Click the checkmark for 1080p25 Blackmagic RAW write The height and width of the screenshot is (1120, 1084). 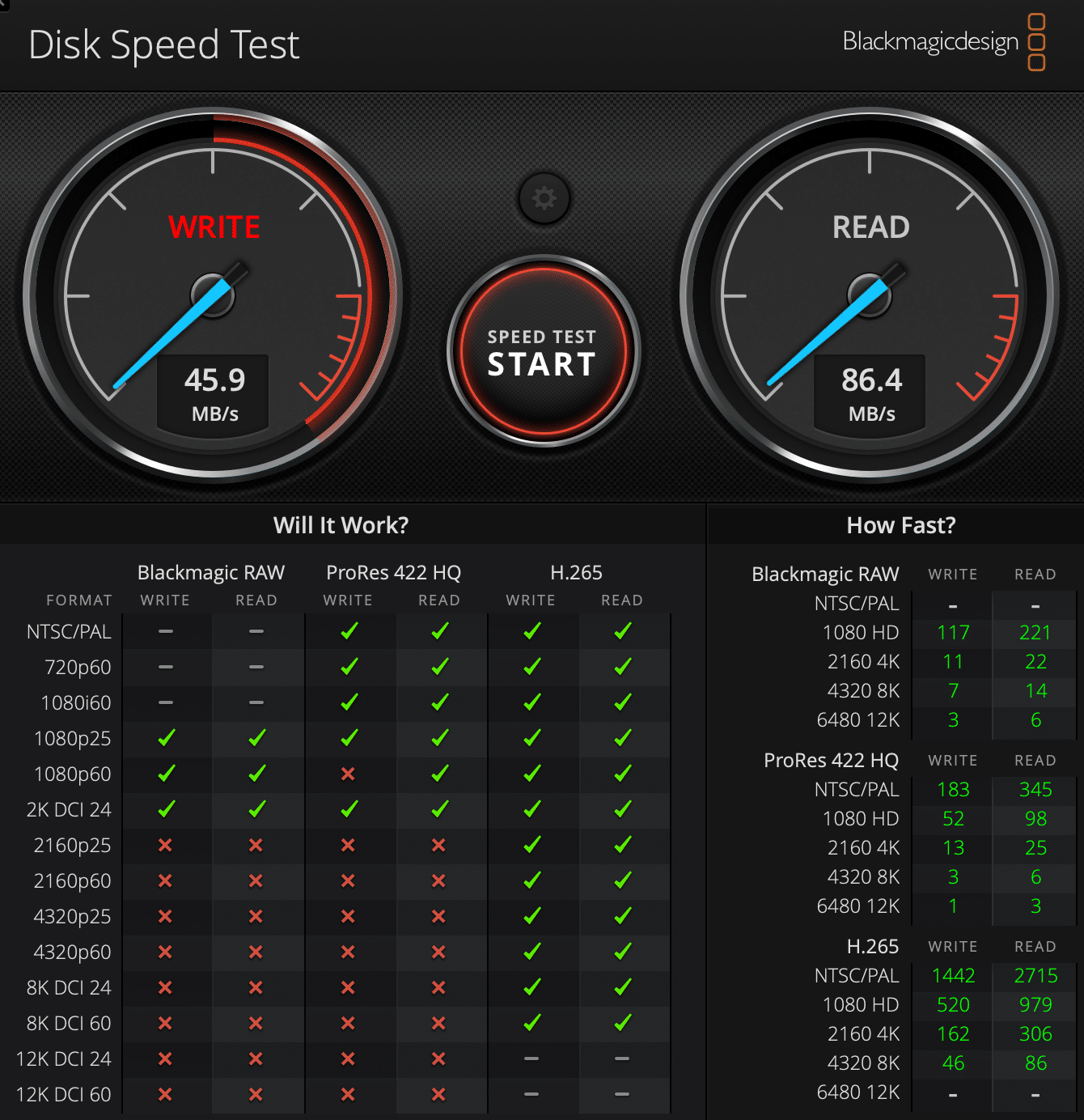point(166,738)
